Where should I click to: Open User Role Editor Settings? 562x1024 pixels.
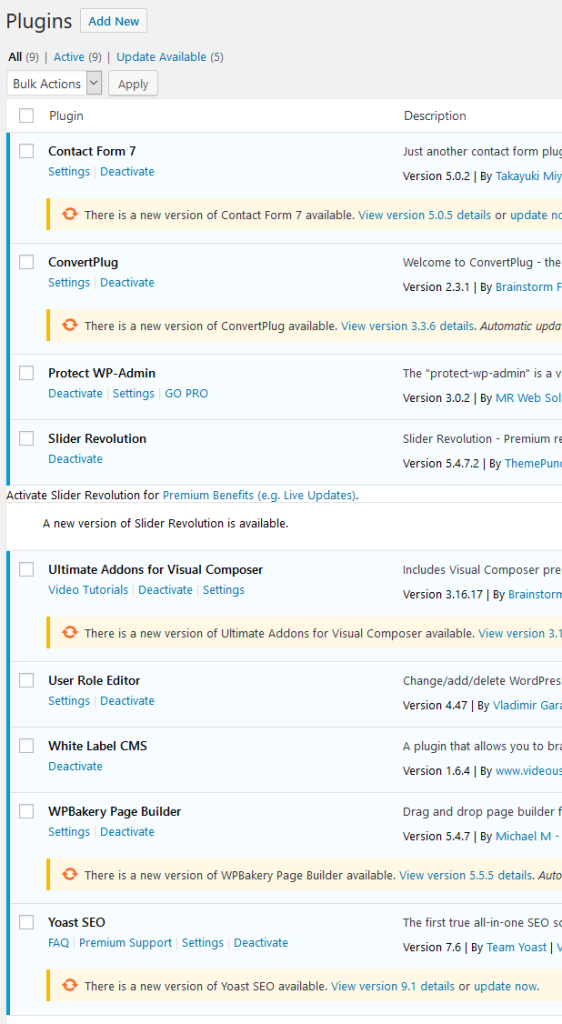69,701
